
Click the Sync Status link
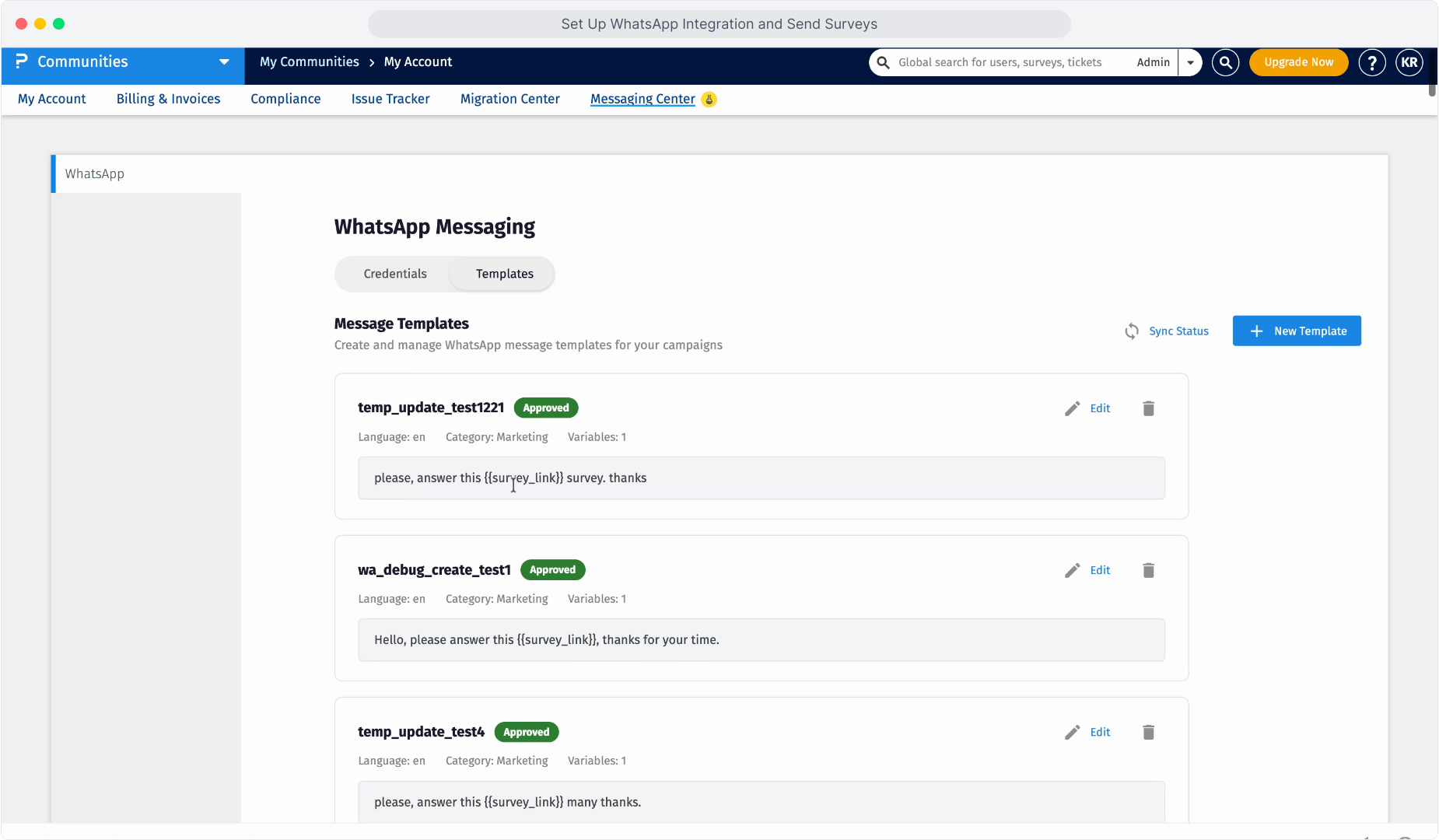click(1178, 331)
